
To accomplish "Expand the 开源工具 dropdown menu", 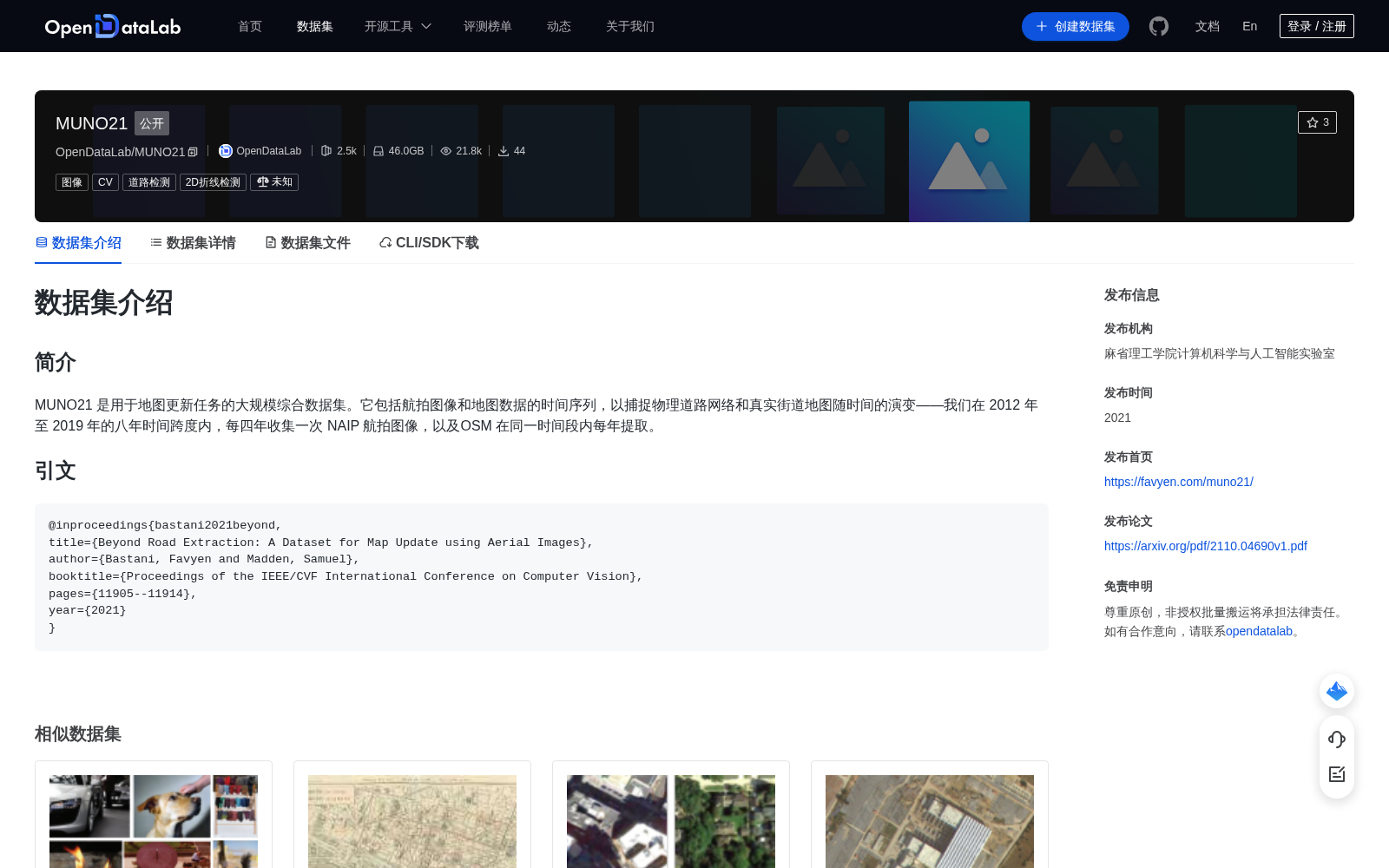I will [398, 26].
